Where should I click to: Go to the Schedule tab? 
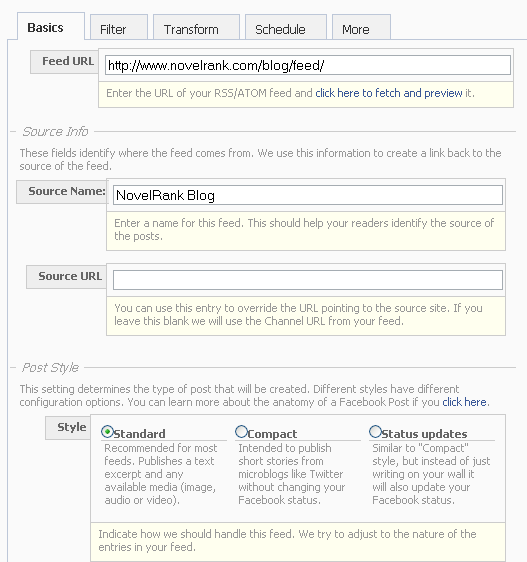coord(286,28)
